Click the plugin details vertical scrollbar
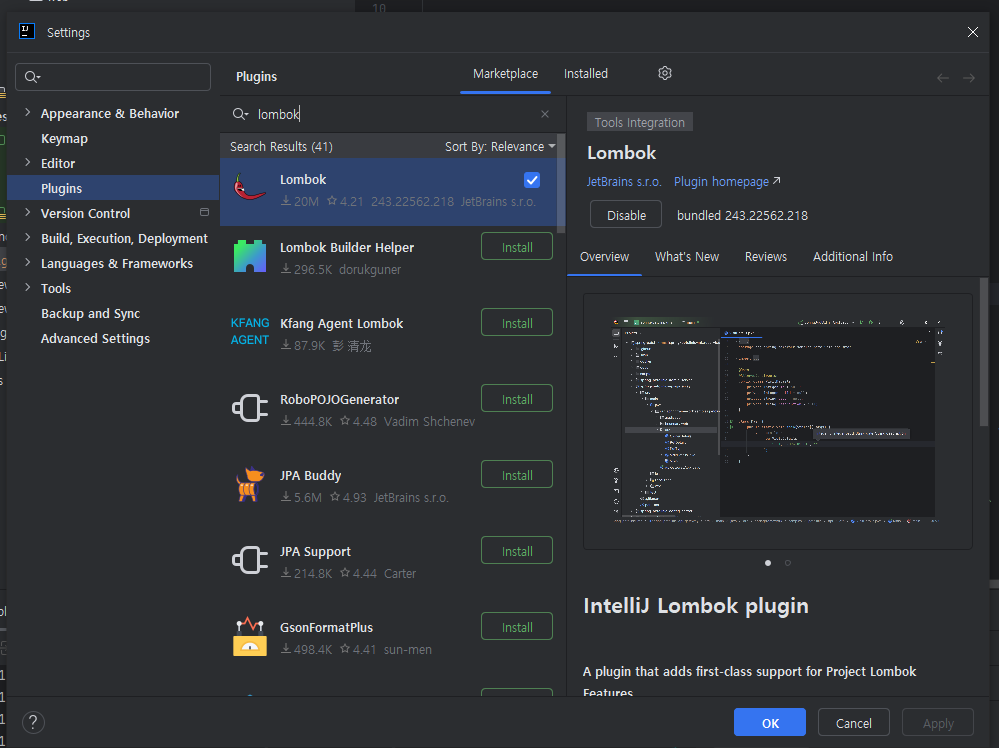This screenshot has width=999, height=748. pyautogui.click(x=984, y=352)
